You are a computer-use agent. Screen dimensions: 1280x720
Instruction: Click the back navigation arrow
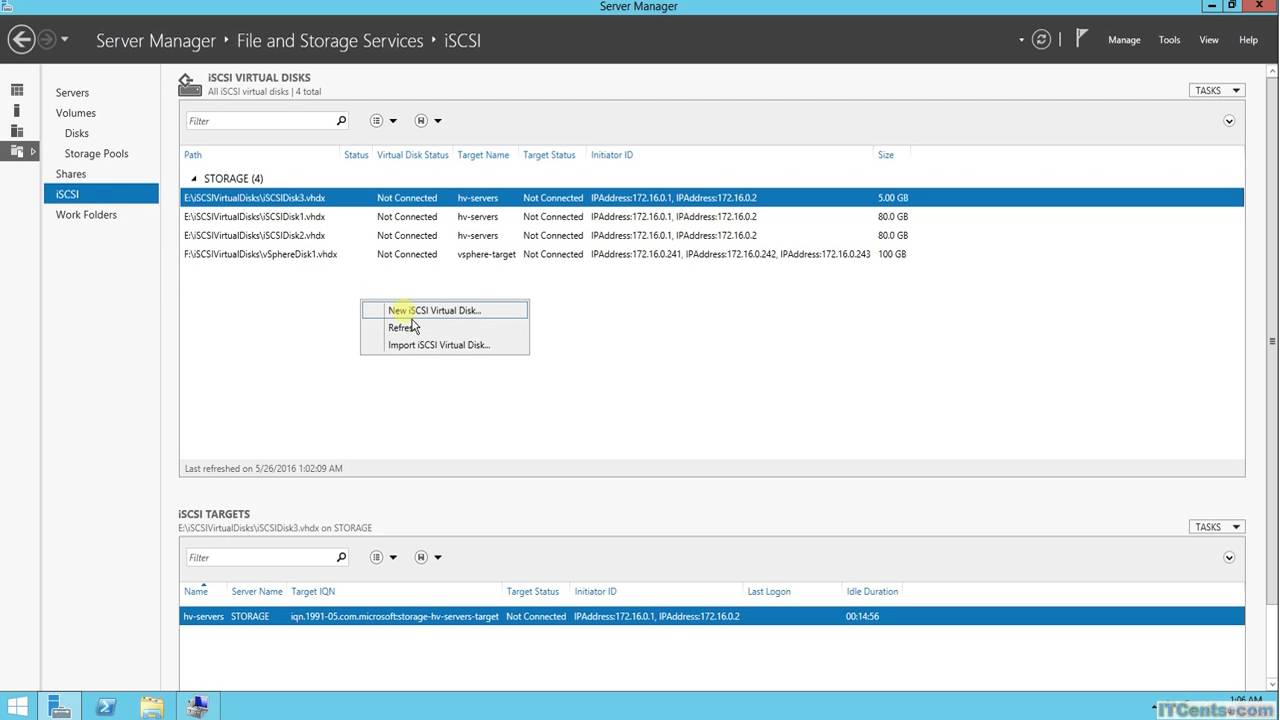tap(21, 40)
